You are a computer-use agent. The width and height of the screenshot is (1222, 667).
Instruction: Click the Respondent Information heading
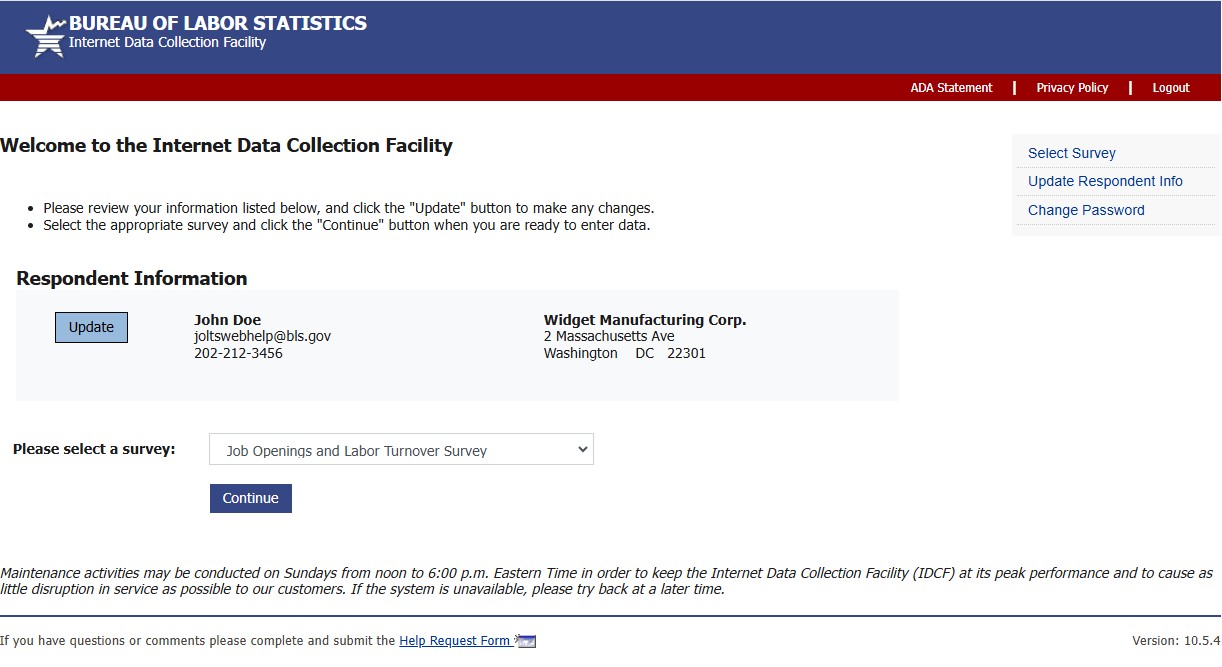click(x=132, y=278)
